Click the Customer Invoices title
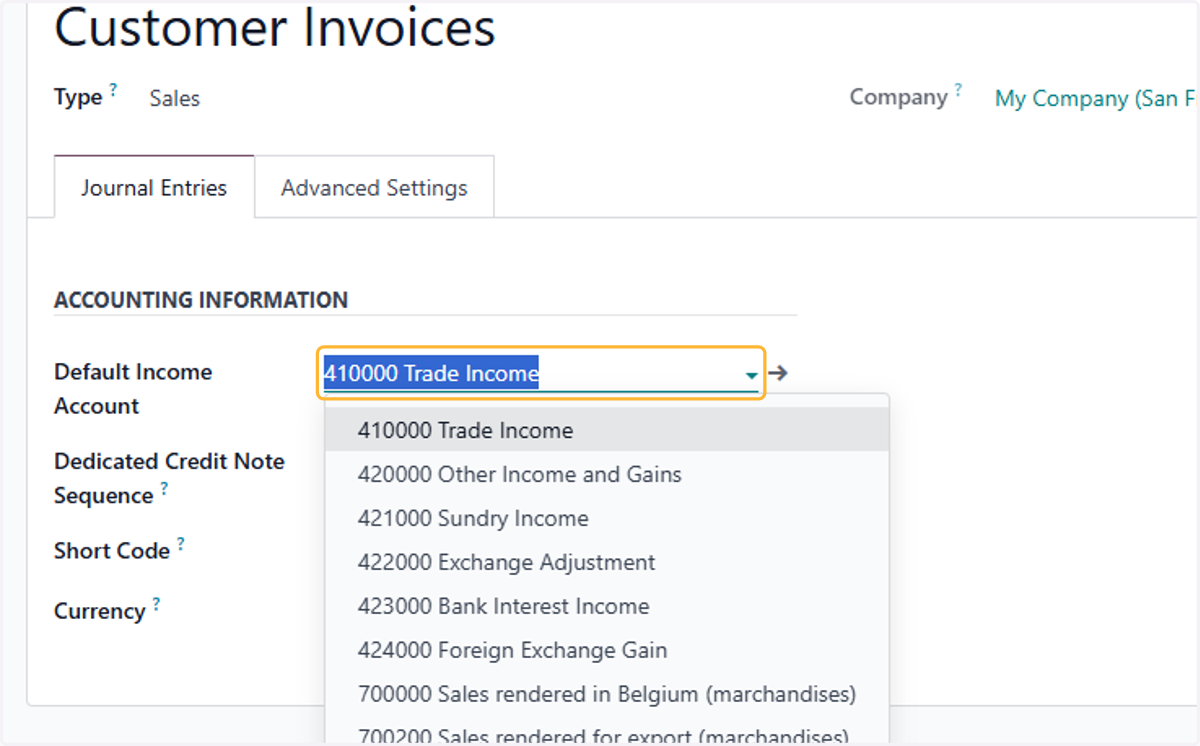Image resolution: width=1200 pixels, height=746 pixels. click(x=275, y=28)
